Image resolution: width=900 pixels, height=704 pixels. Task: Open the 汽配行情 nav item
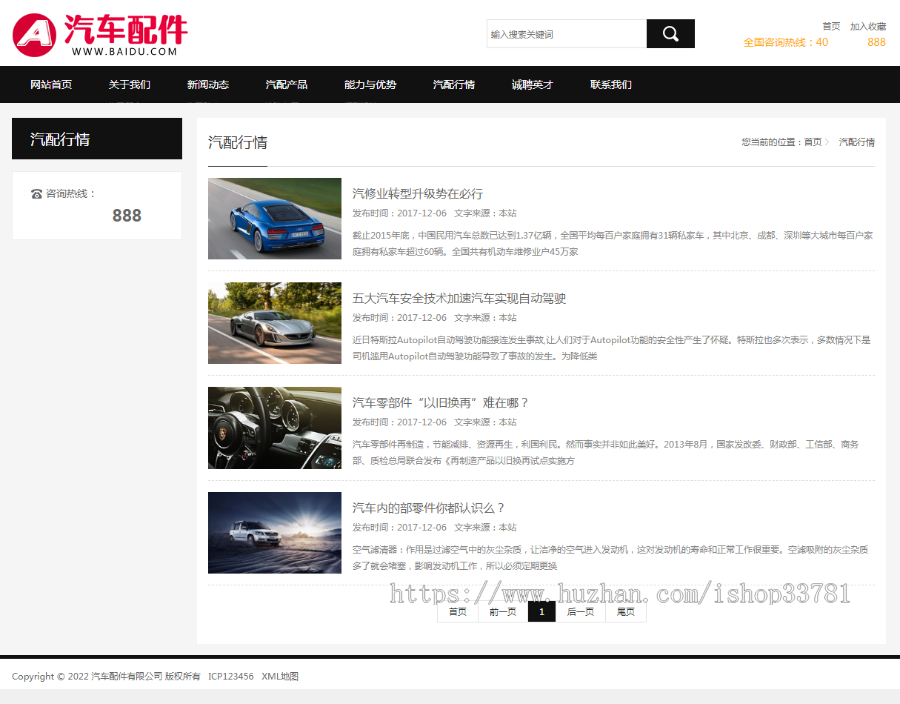454,84
